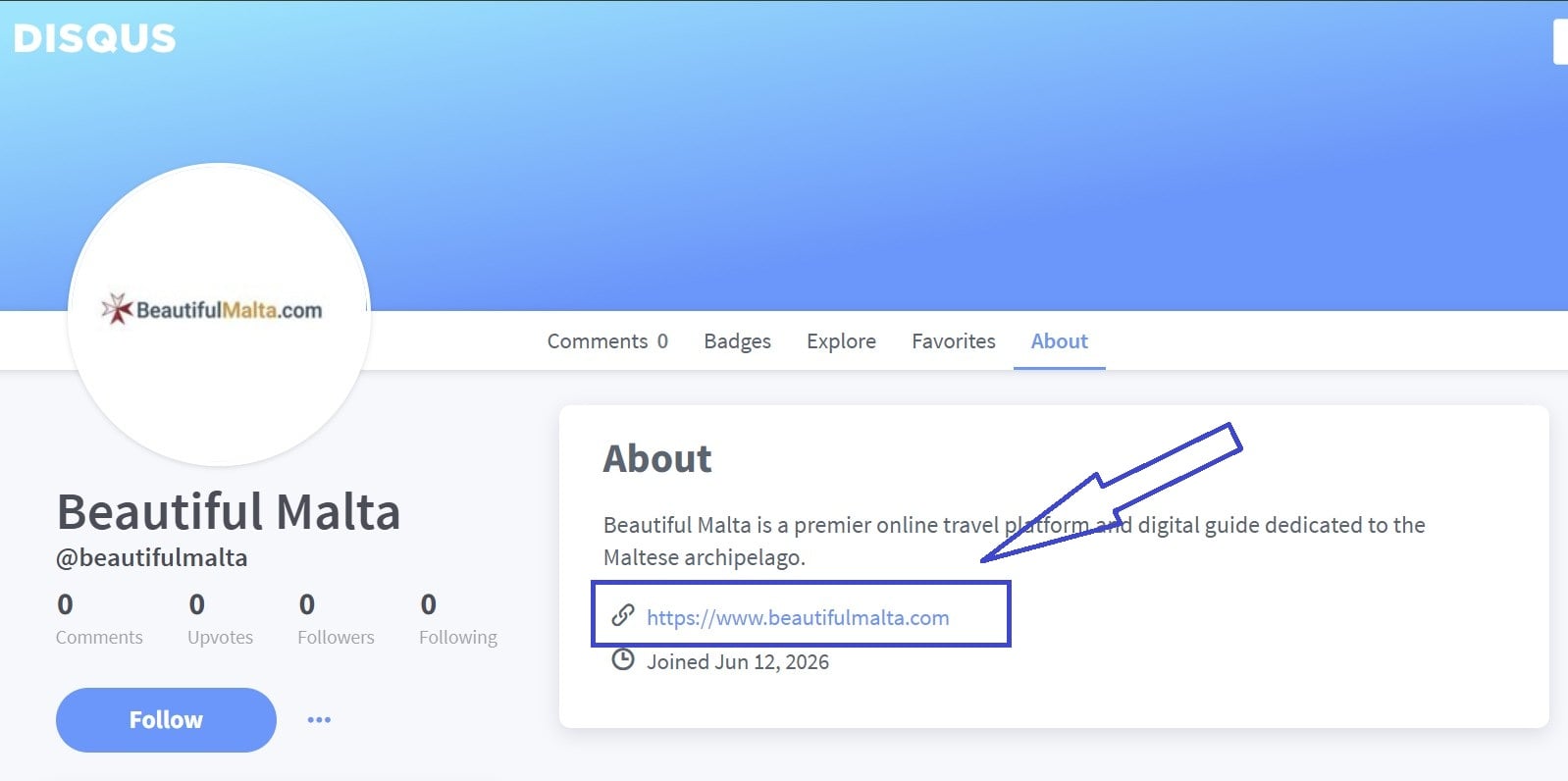Click the clock icon beside Joined date
This screenshot has height=781, width=1568.
[x=622, y=659]
